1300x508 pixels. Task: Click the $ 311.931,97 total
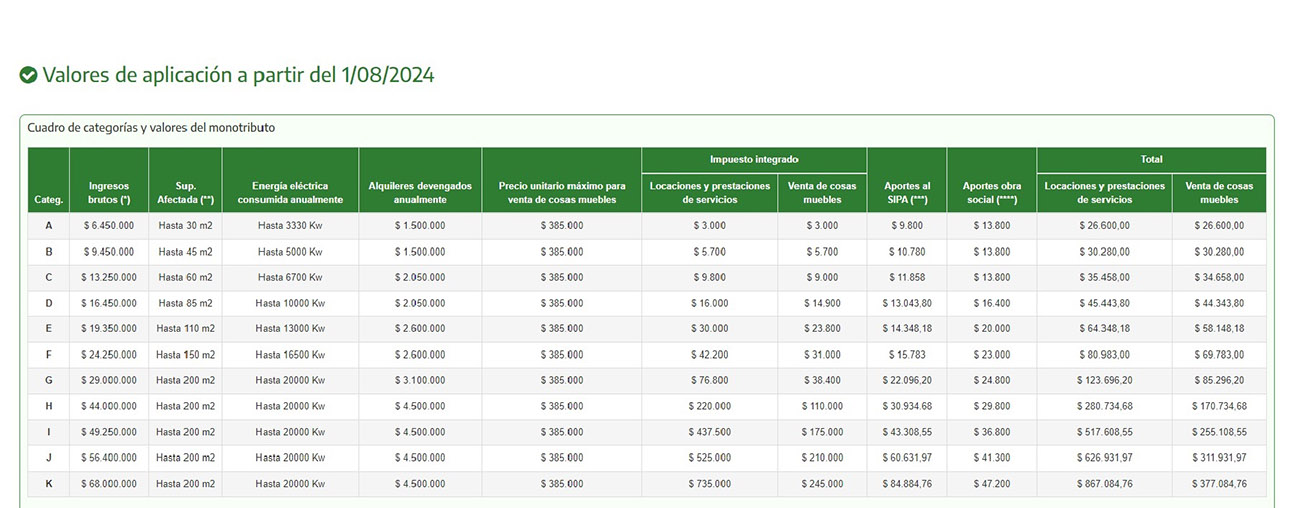point(1220,458)
